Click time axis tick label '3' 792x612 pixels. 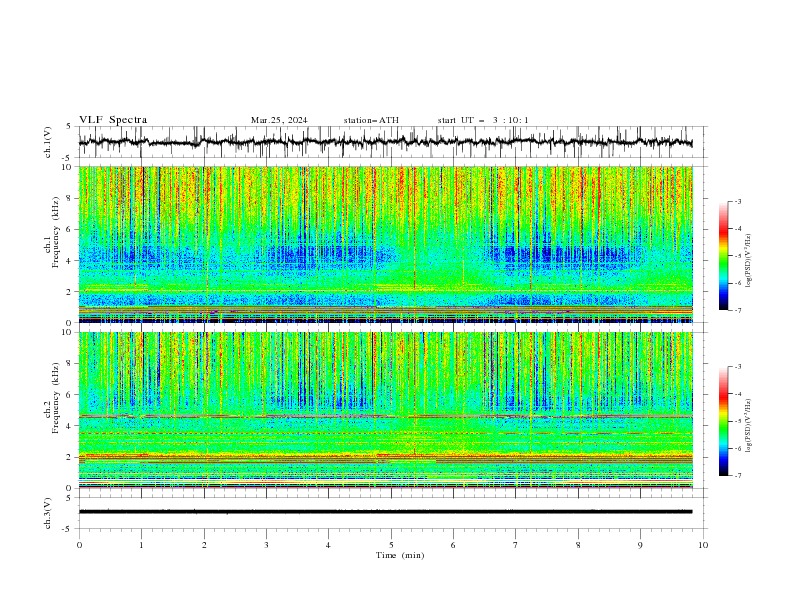(266, 545)
